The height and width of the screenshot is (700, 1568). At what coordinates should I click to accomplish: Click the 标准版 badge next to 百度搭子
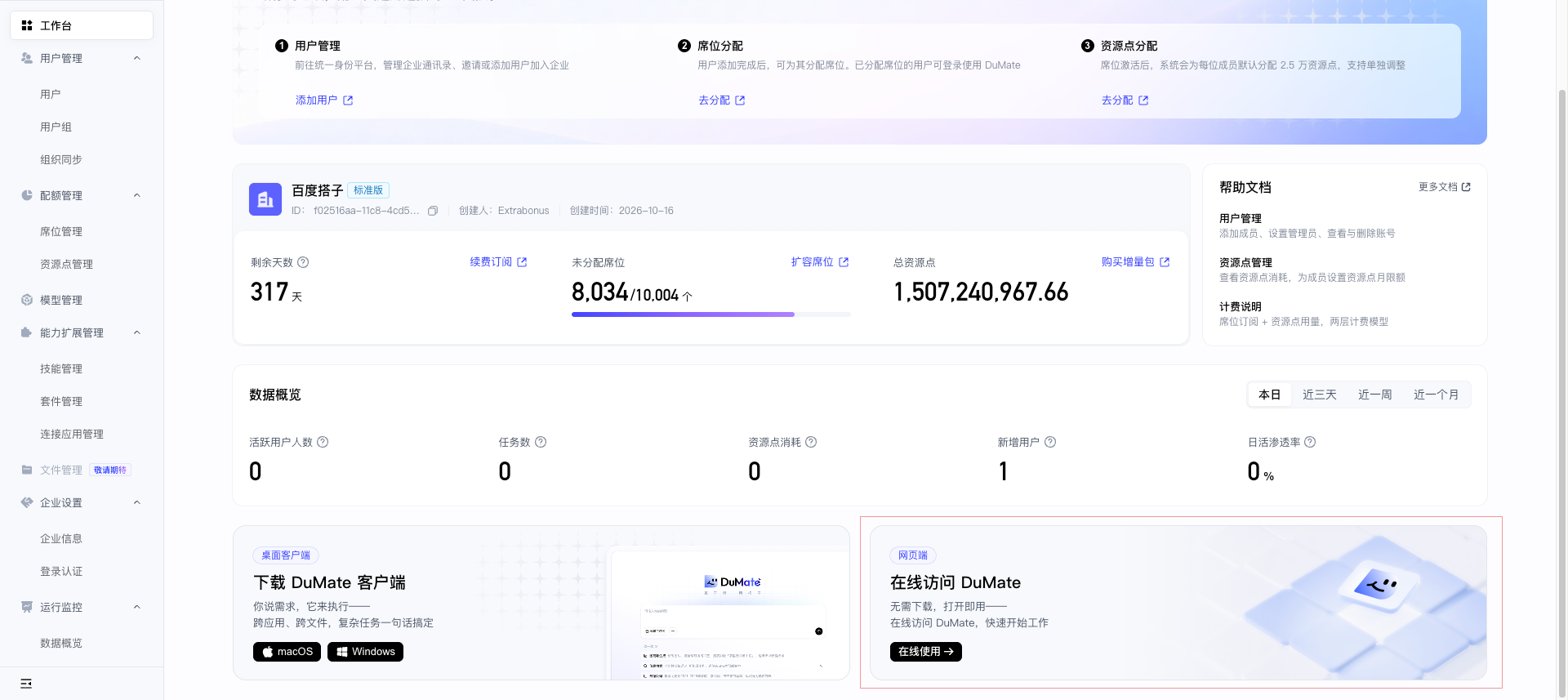[368, 190]
